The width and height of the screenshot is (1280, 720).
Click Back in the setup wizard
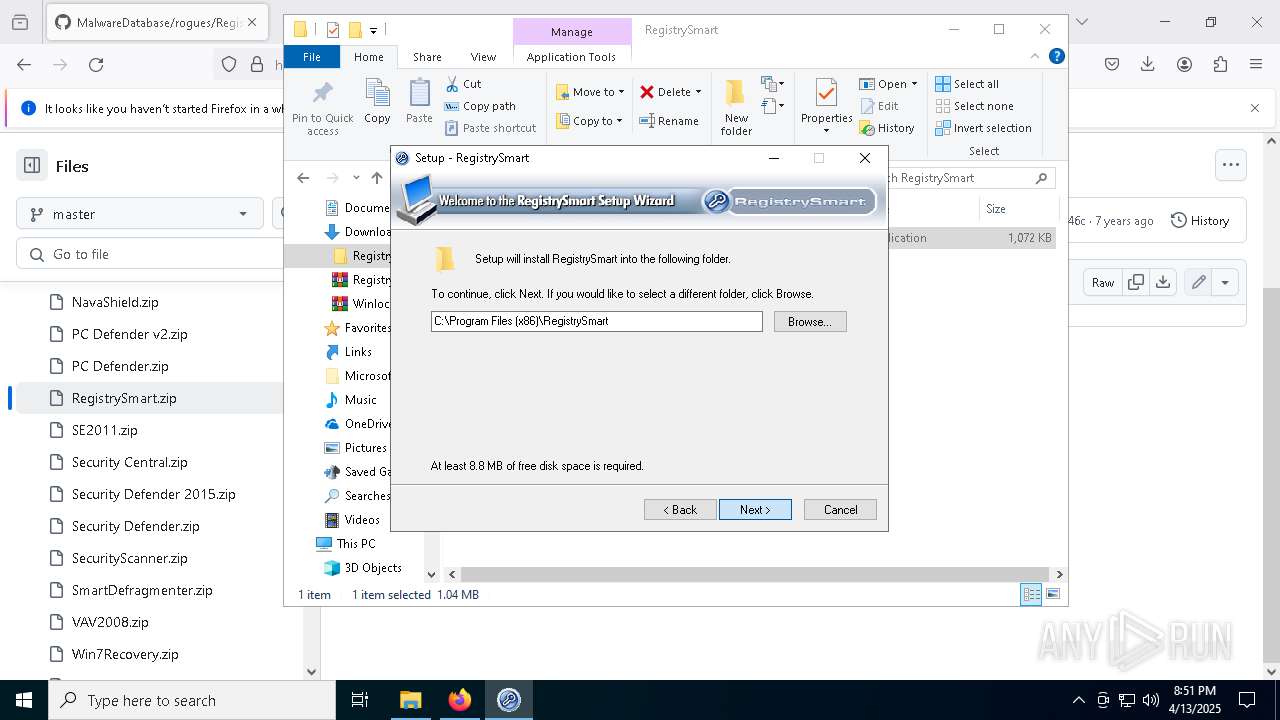click(x=680, y=510)
